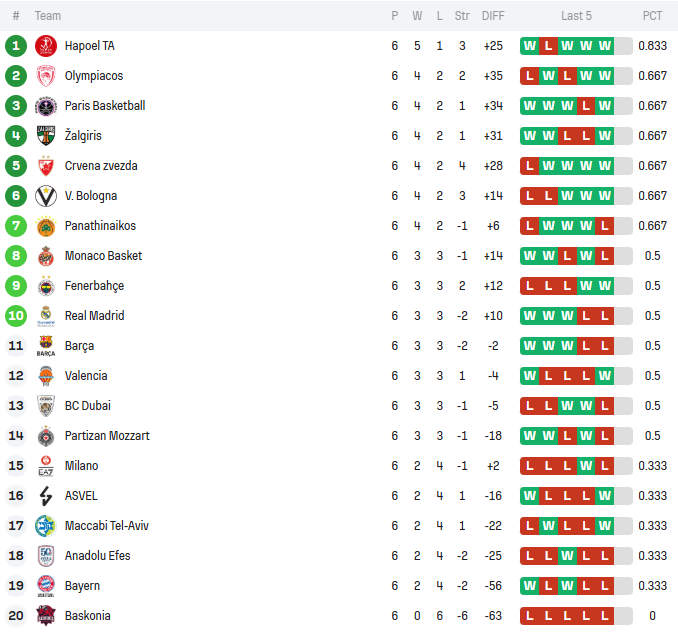Open the Real Madrid team link

pos(94,316)
